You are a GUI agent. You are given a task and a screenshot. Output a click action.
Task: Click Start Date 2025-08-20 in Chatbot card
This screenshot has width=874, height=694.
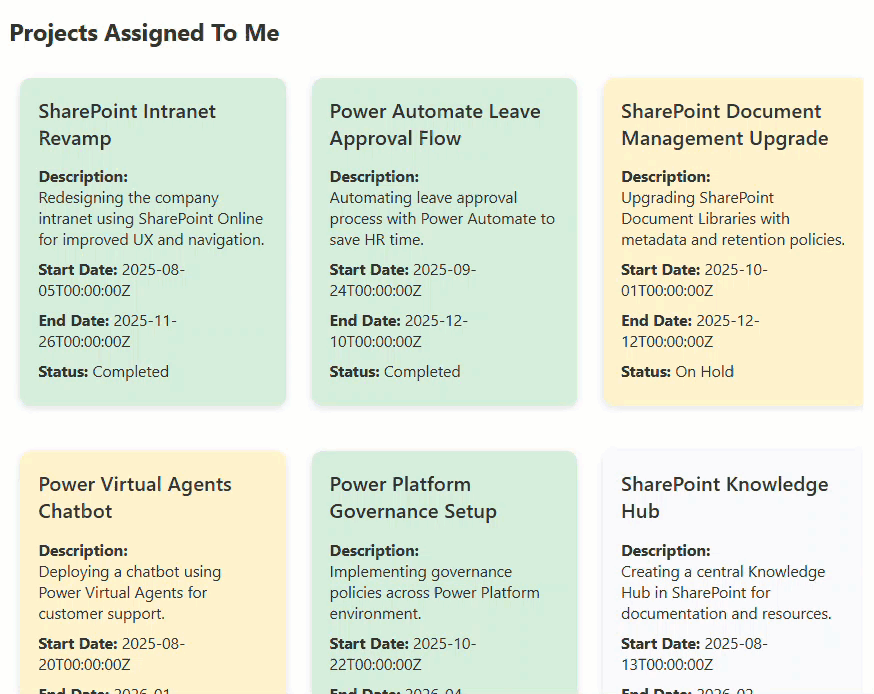tap(111, 654)
